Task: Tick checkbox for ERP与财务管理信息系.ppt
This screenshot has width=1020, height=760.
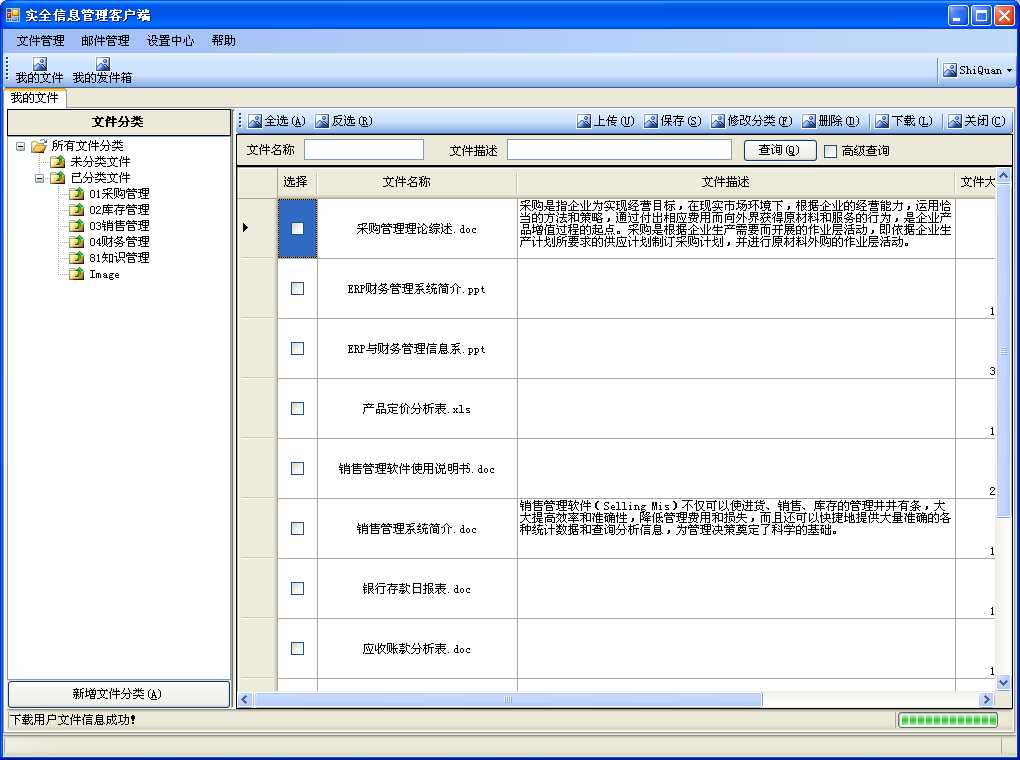Action: tap(297, 348)
